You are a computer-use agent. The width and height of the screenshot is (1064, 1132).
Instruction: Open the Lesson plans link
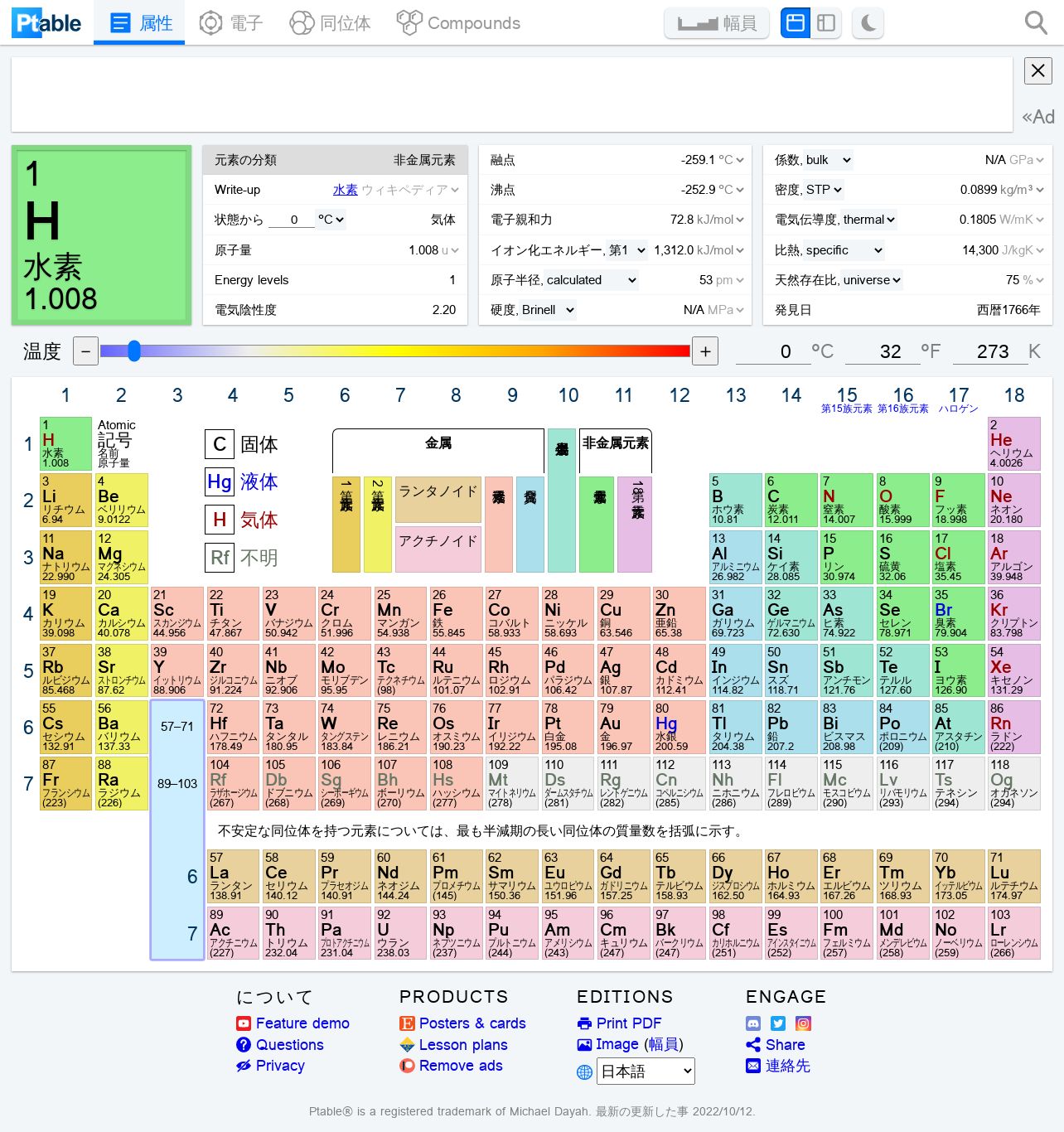point(453,1045)
